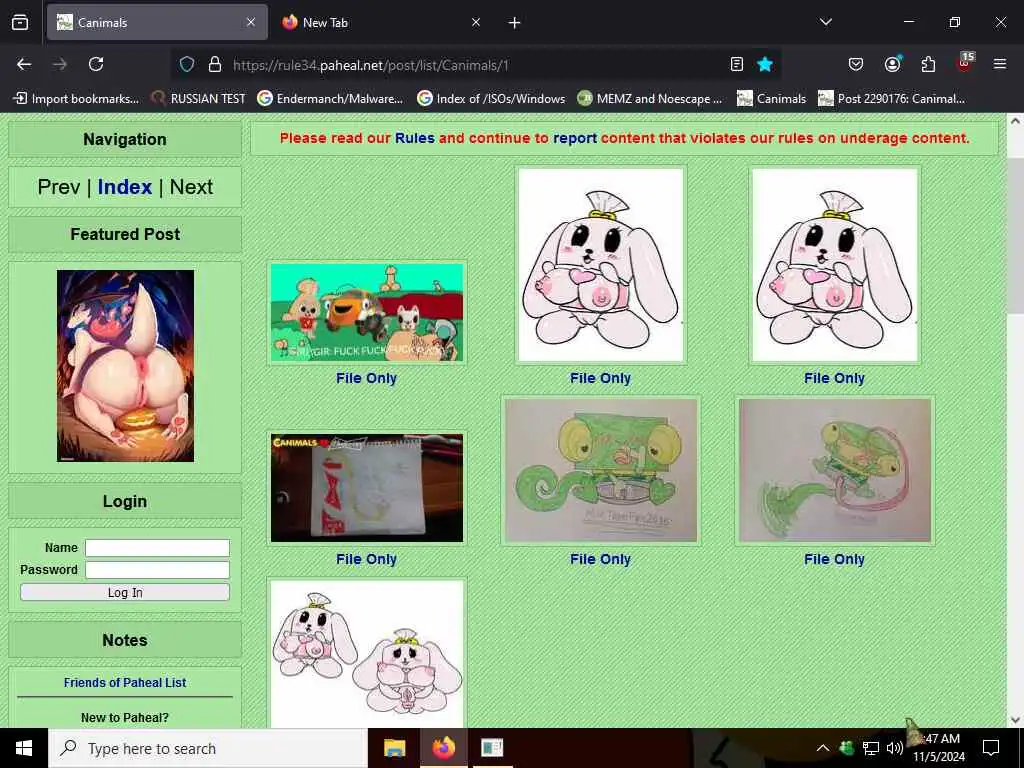The height and width of the screenshot is (768, 1024).
Task: Show hidden system tray icons chevron
Action: pyautogui.click(x=823, y=748)
